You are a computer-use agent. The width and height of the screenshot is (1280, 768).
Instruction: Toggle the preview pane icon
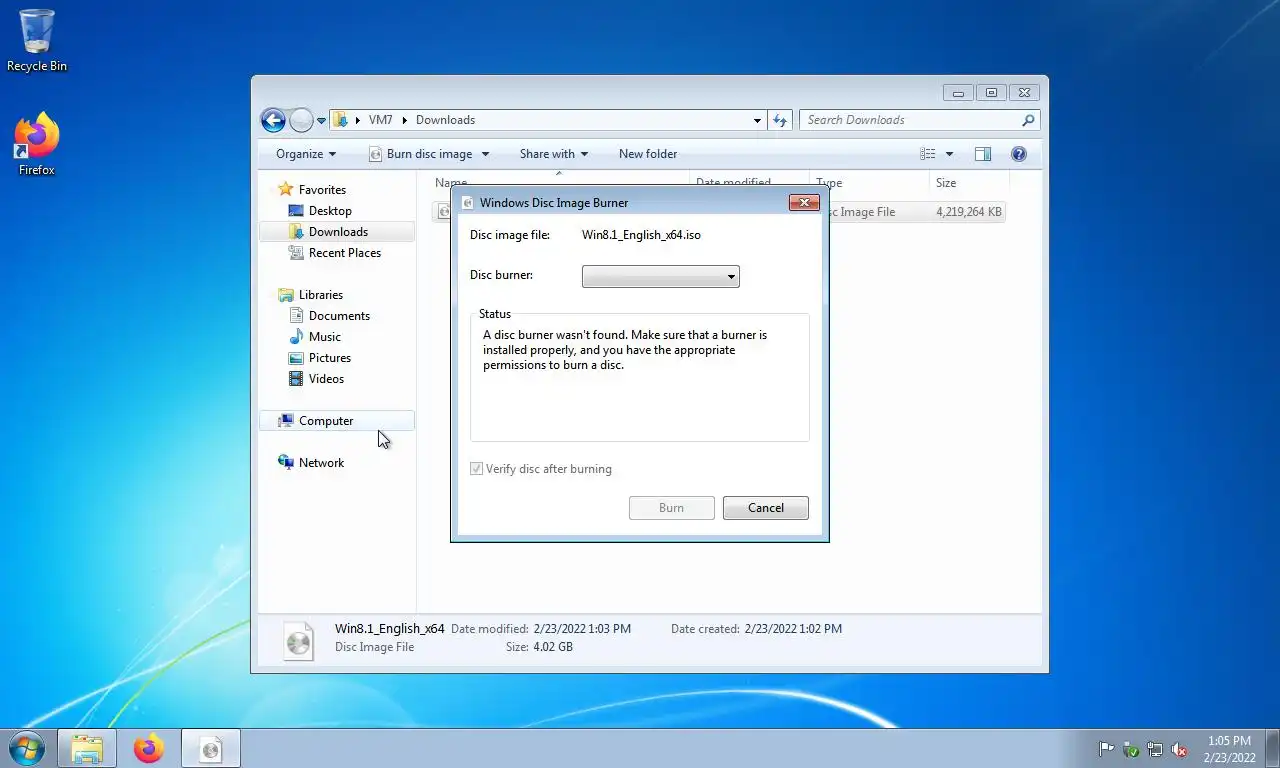click(x=983, y=154)
